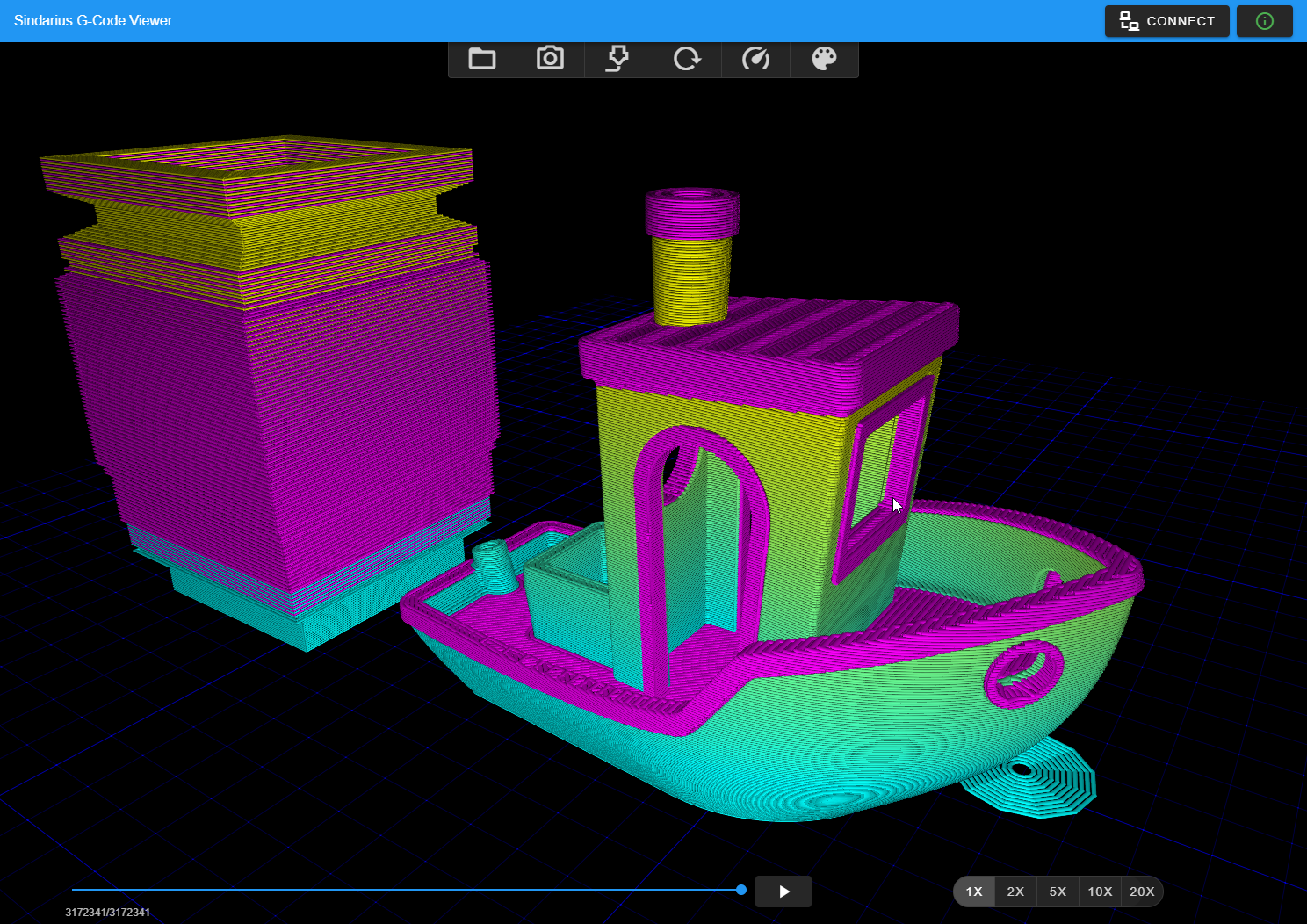1307x924 pixels.
Task: Take a screenshot with the camera icon
Action: click(x=550, y=59)
